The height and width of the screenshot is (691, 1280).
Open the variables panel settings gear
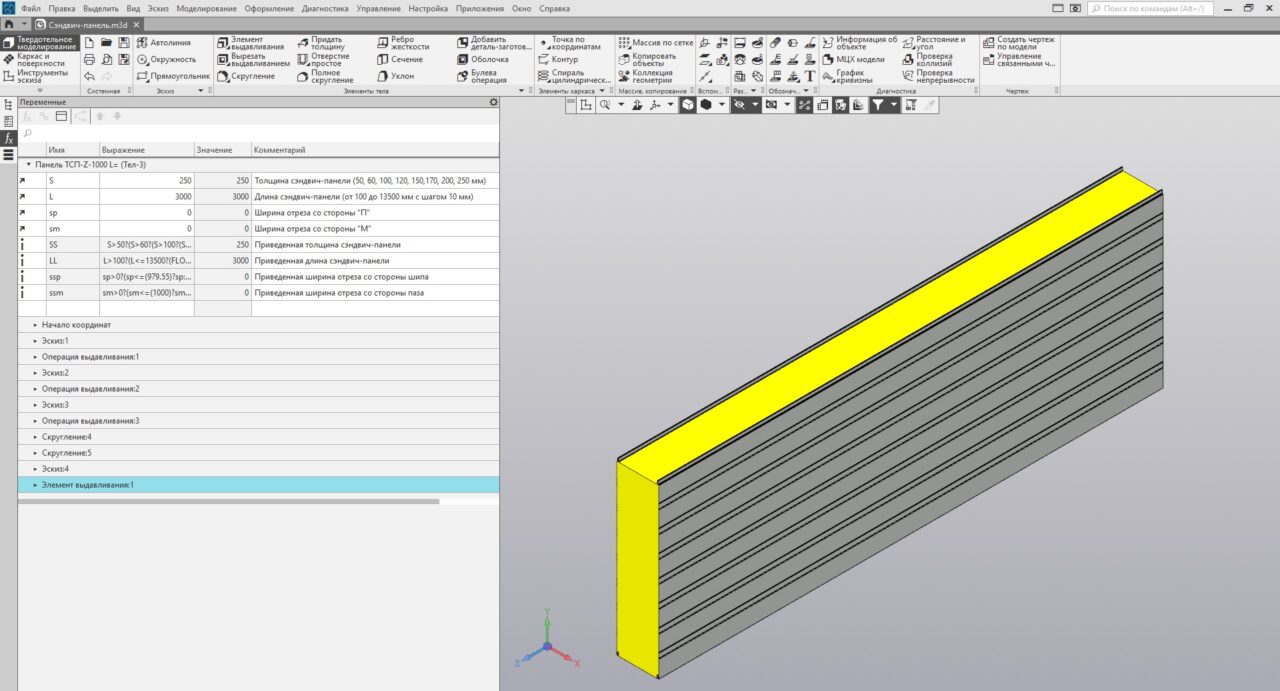pyautogui.click(x=492, y=102)
